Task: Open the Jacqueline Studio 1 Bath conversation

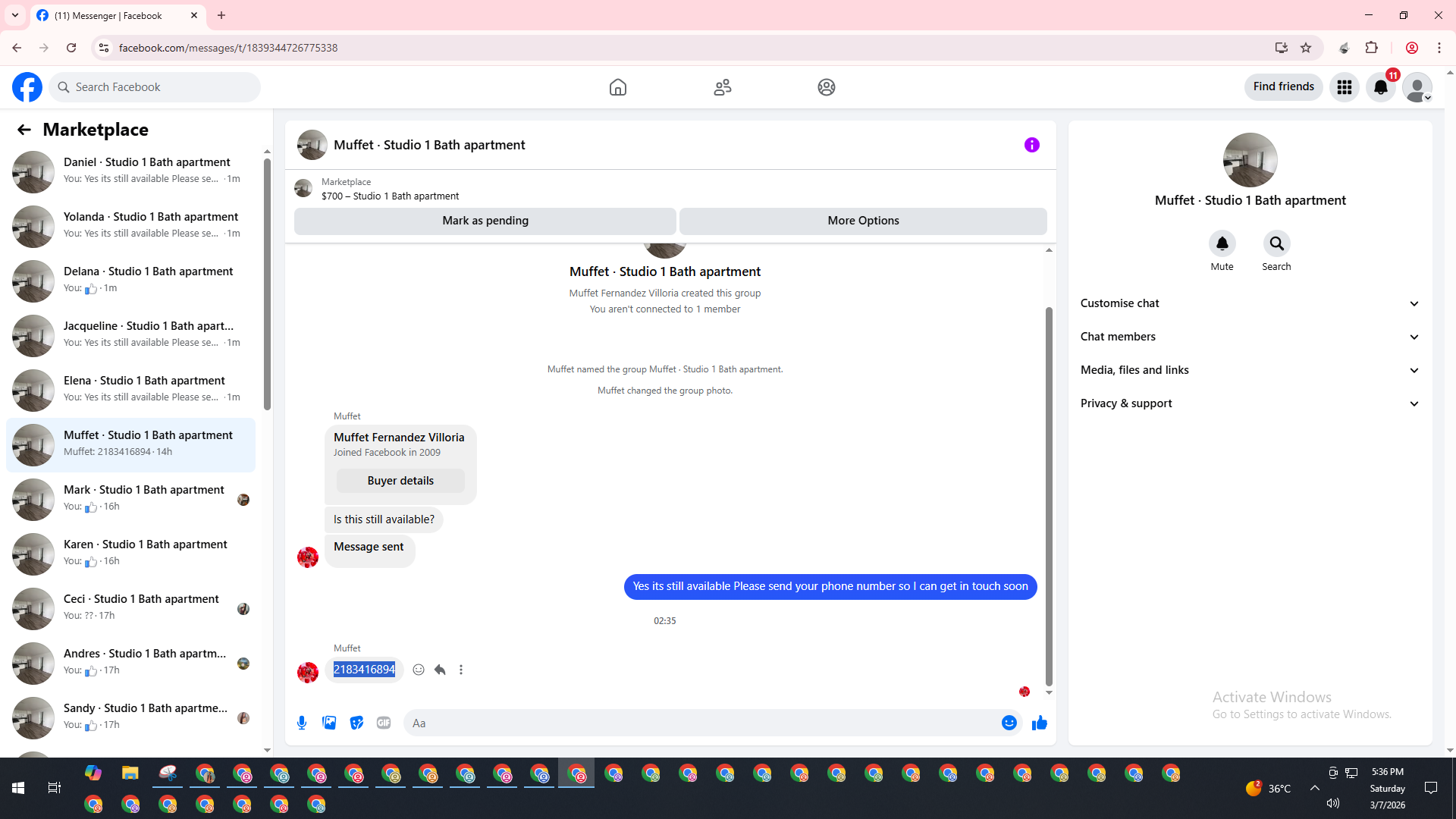Action: point(130,336)
